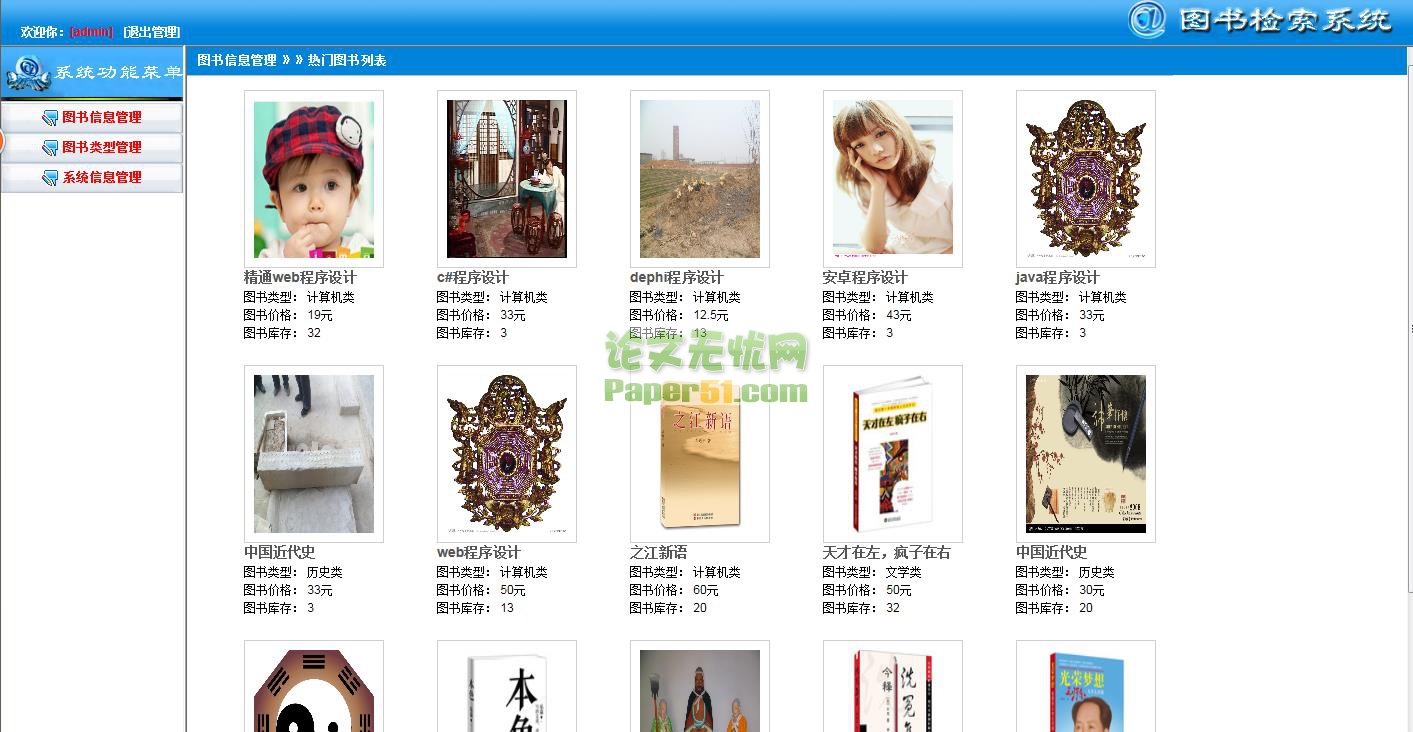Open the java程序设计 bagua ornament thumbnail

tap(1086, 179)
